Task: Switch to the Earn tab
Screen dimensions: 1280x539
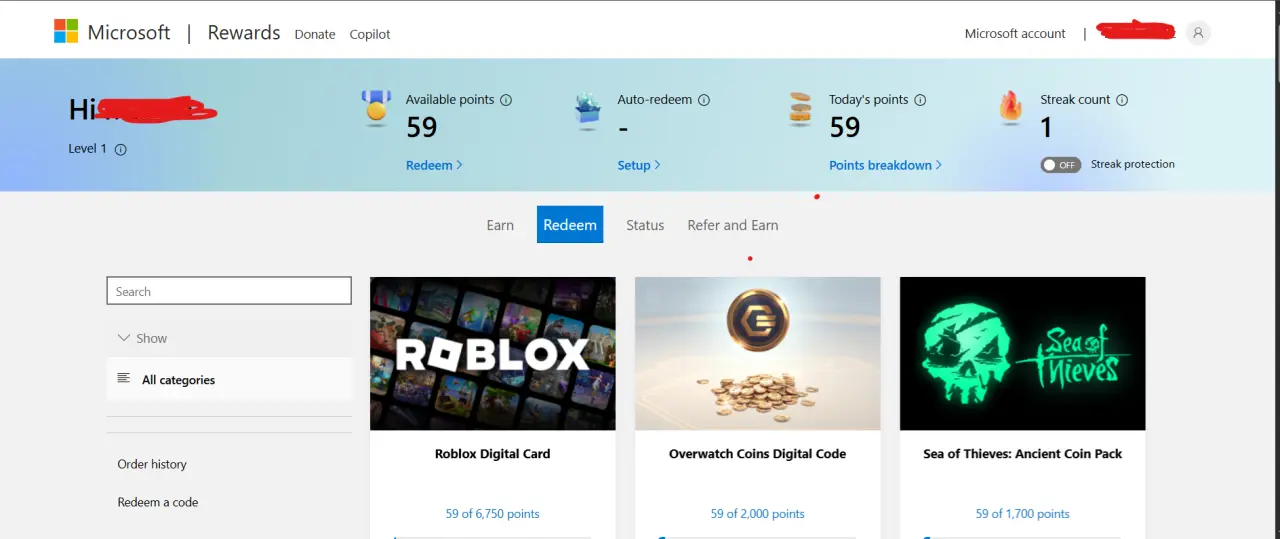Action: [500, 225]
